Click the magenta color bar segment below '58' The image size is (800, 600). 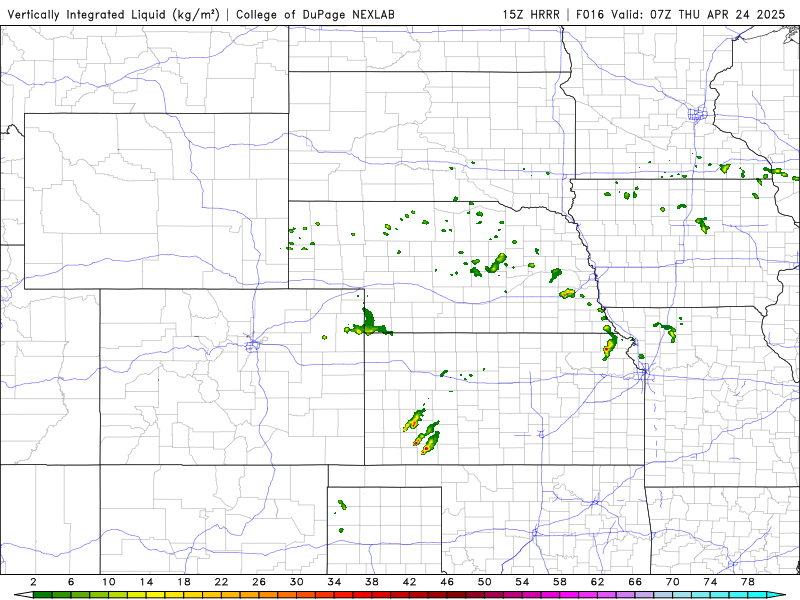[x=569, y=595]
